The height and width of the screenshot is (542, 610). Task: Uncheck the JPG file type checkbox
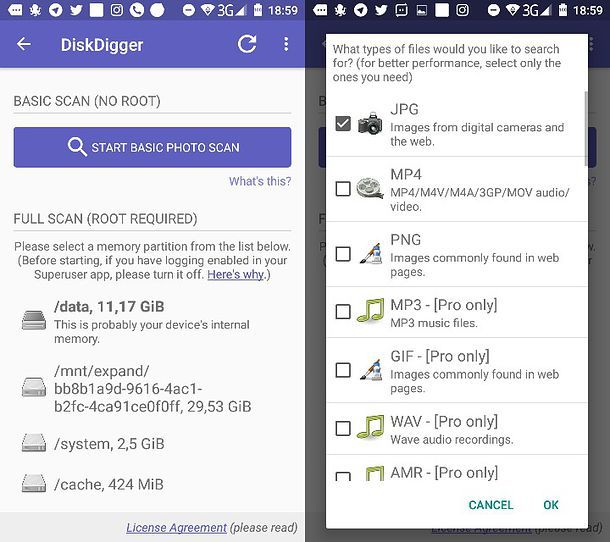[x=343, y=124]
